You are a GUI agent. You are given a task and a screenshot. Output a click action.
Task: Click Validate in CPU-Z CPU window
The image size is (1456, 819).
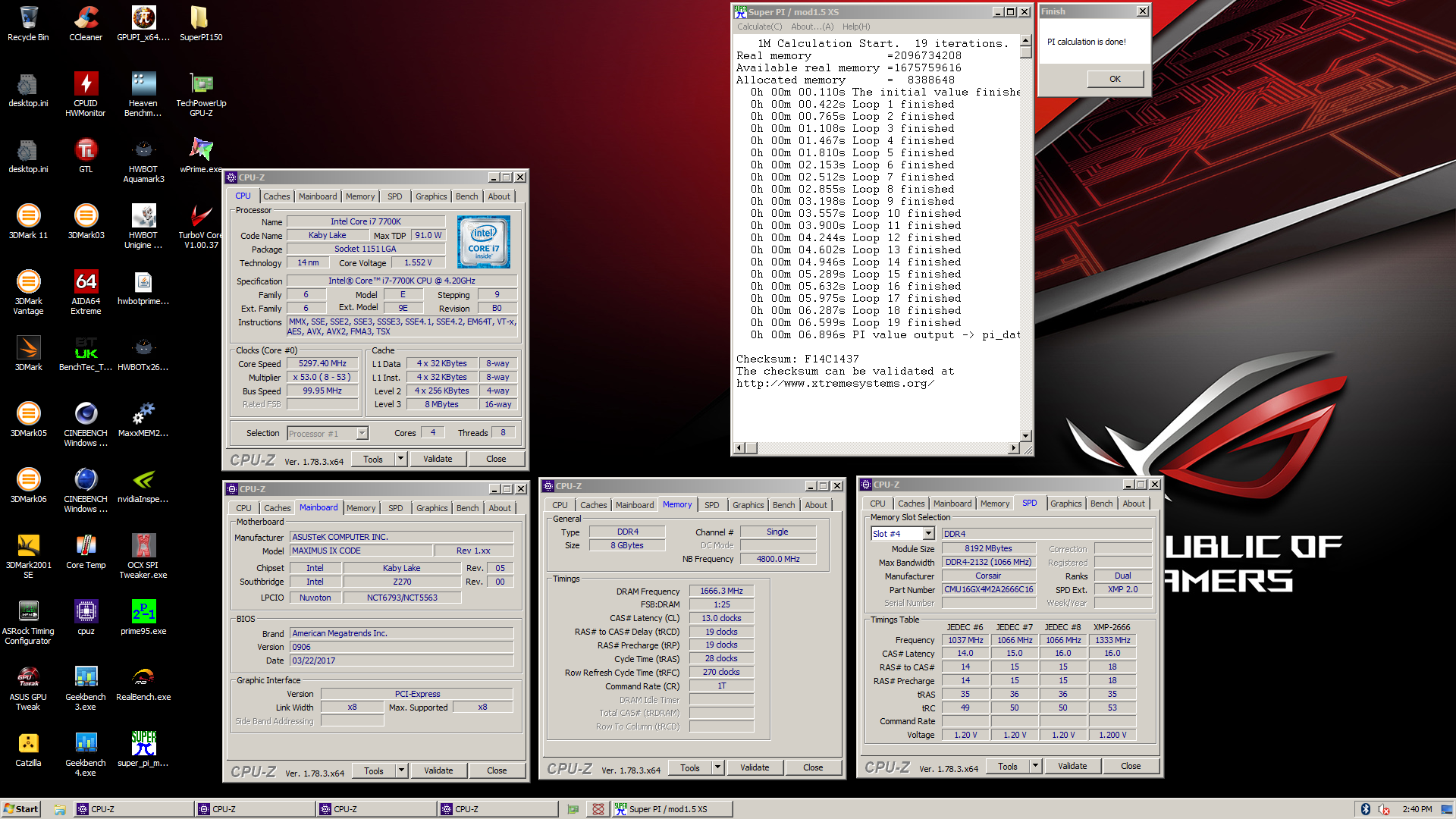[438, 459]
